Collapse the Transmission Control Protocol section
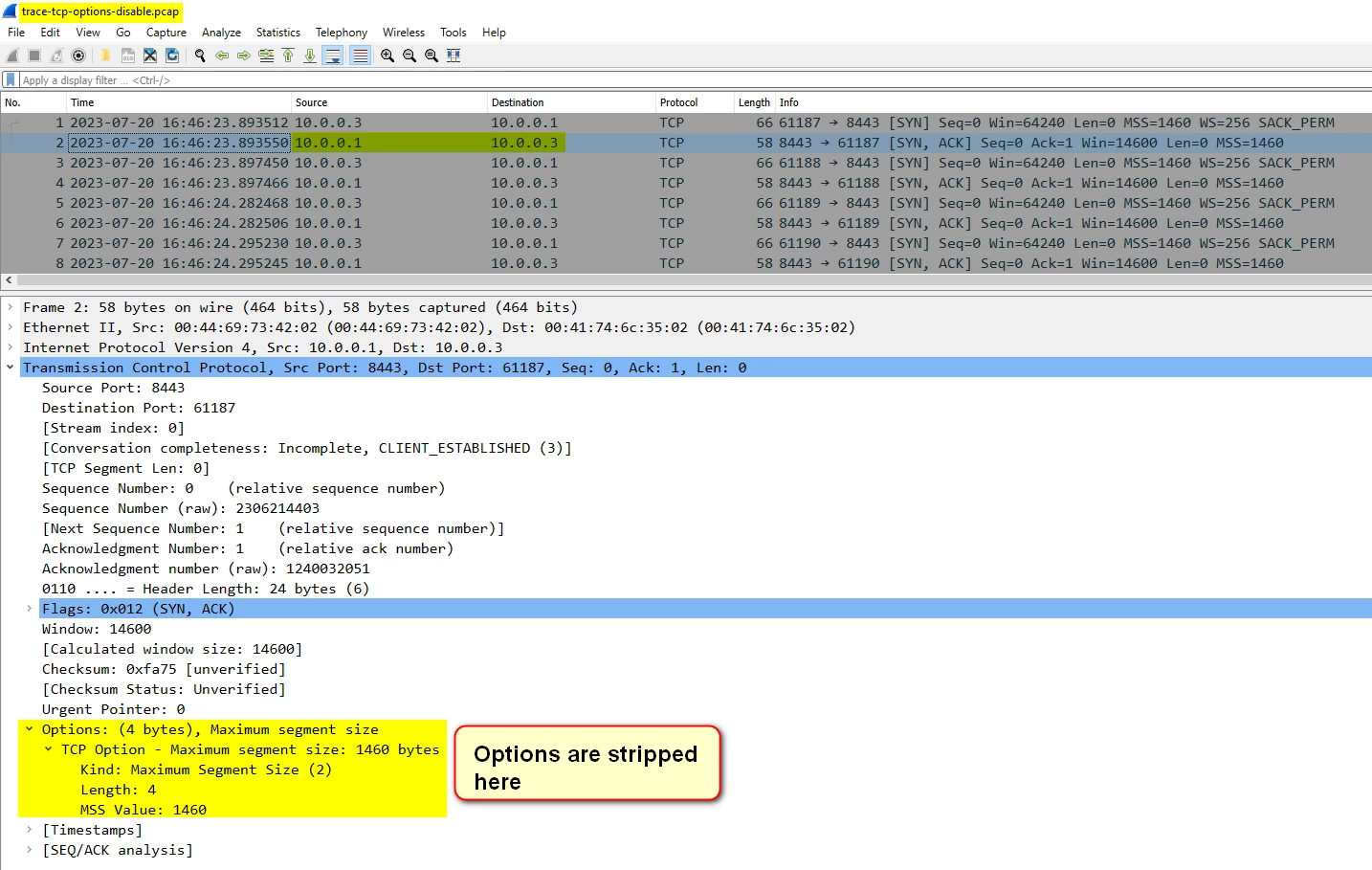This screenshot has height=870, width=1372. [x=11, y=368]
